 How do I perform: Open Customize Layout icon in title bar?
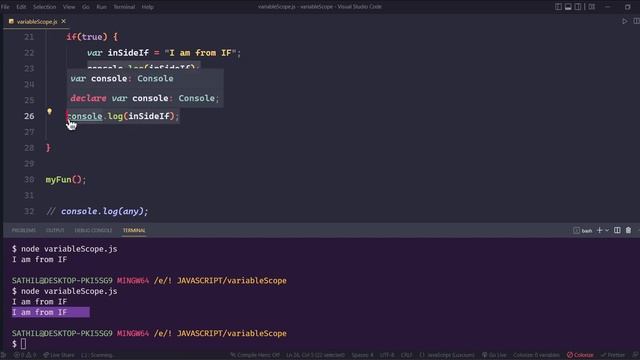pos(591,7)
